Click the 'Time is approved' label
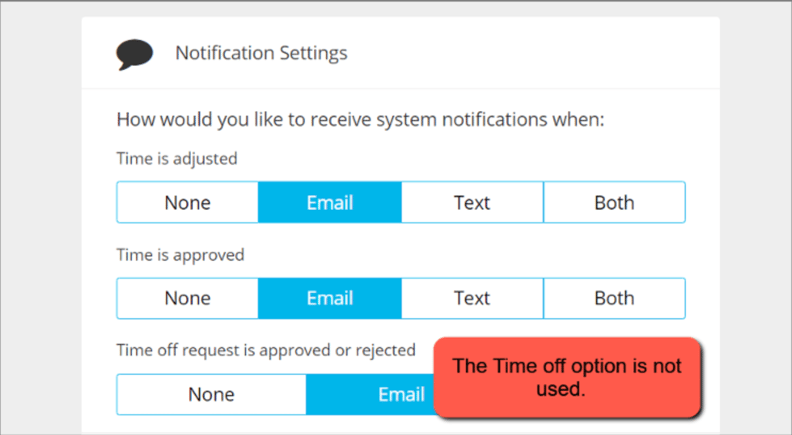The image size is (792, 435). [180, 255]
